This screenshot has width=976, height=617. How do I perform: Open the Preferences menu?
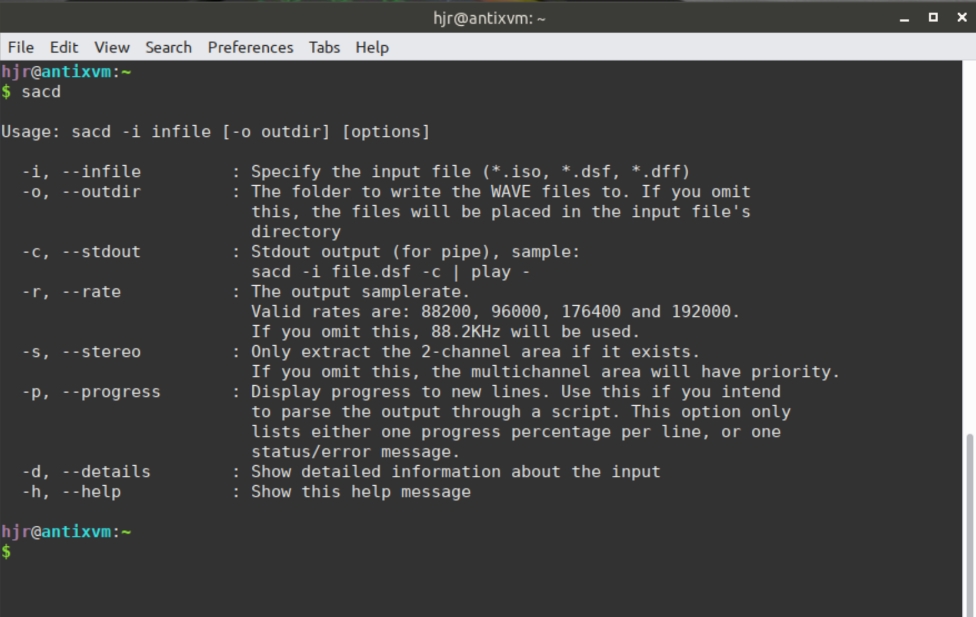(x=250, y=47)
